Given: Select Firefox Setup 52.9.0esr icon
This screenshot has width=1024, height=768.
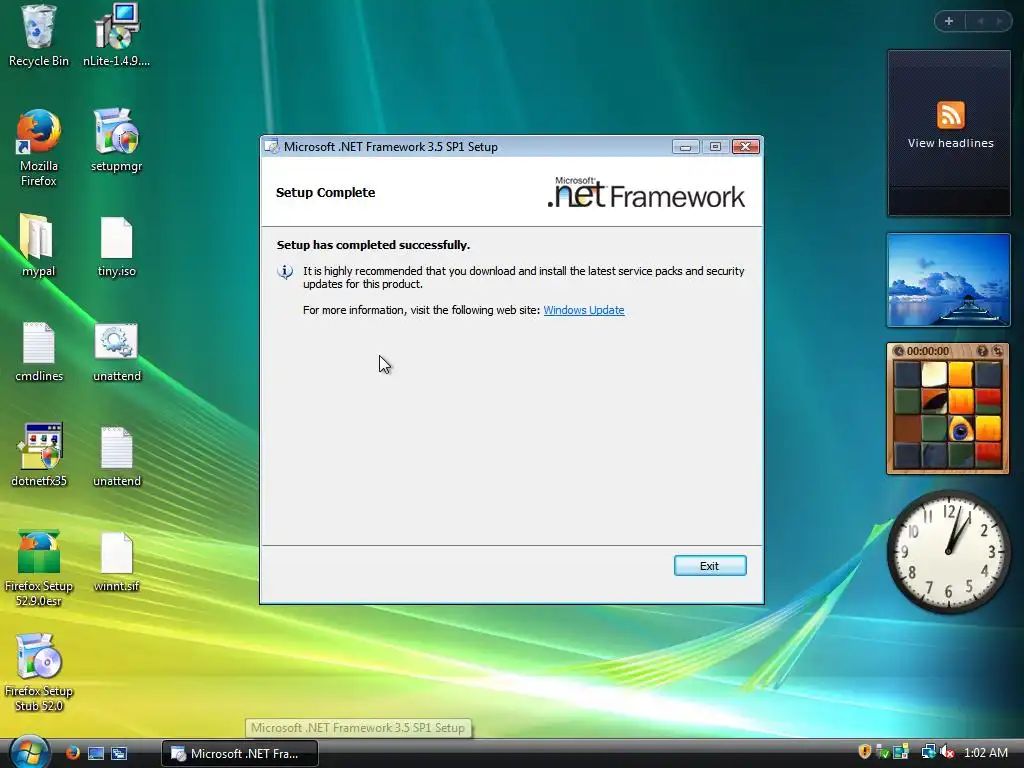Looking at the screenshot, I should [38, 568].
